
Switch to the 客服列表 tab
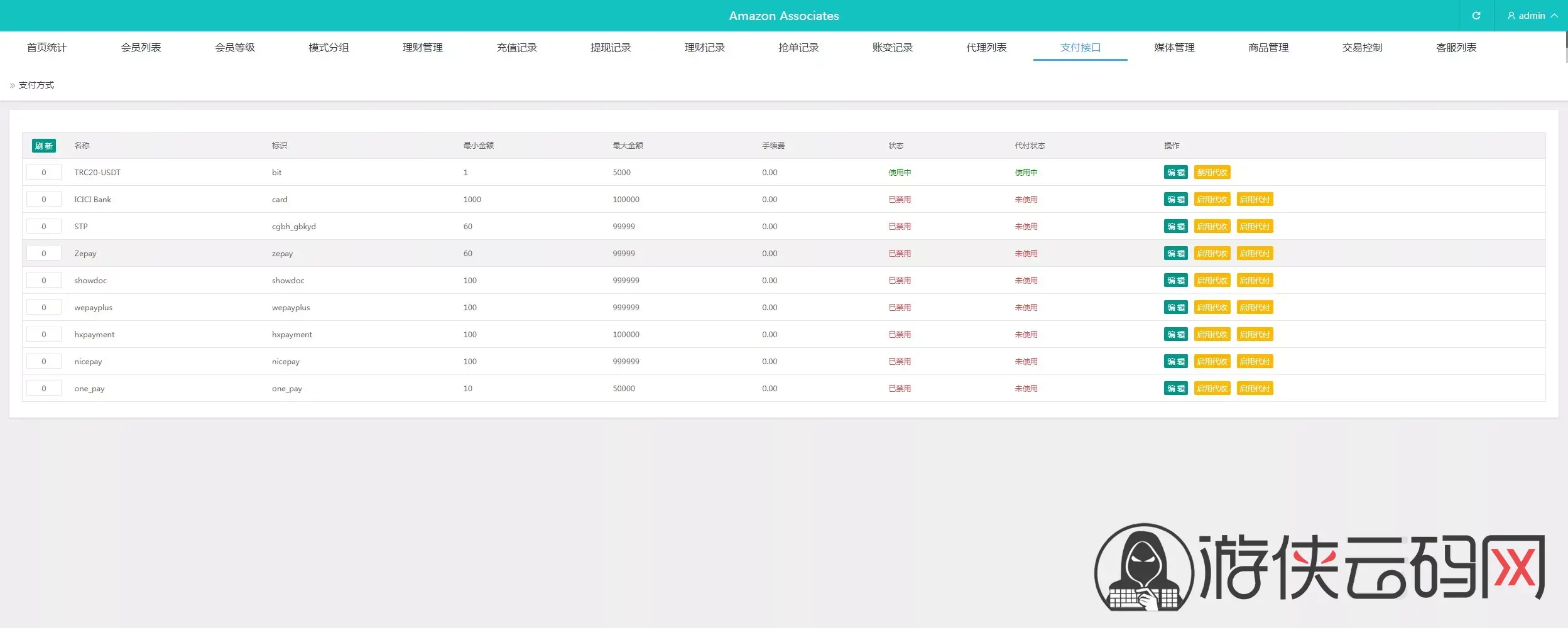pyautogui.click(x=1456, y=47)
